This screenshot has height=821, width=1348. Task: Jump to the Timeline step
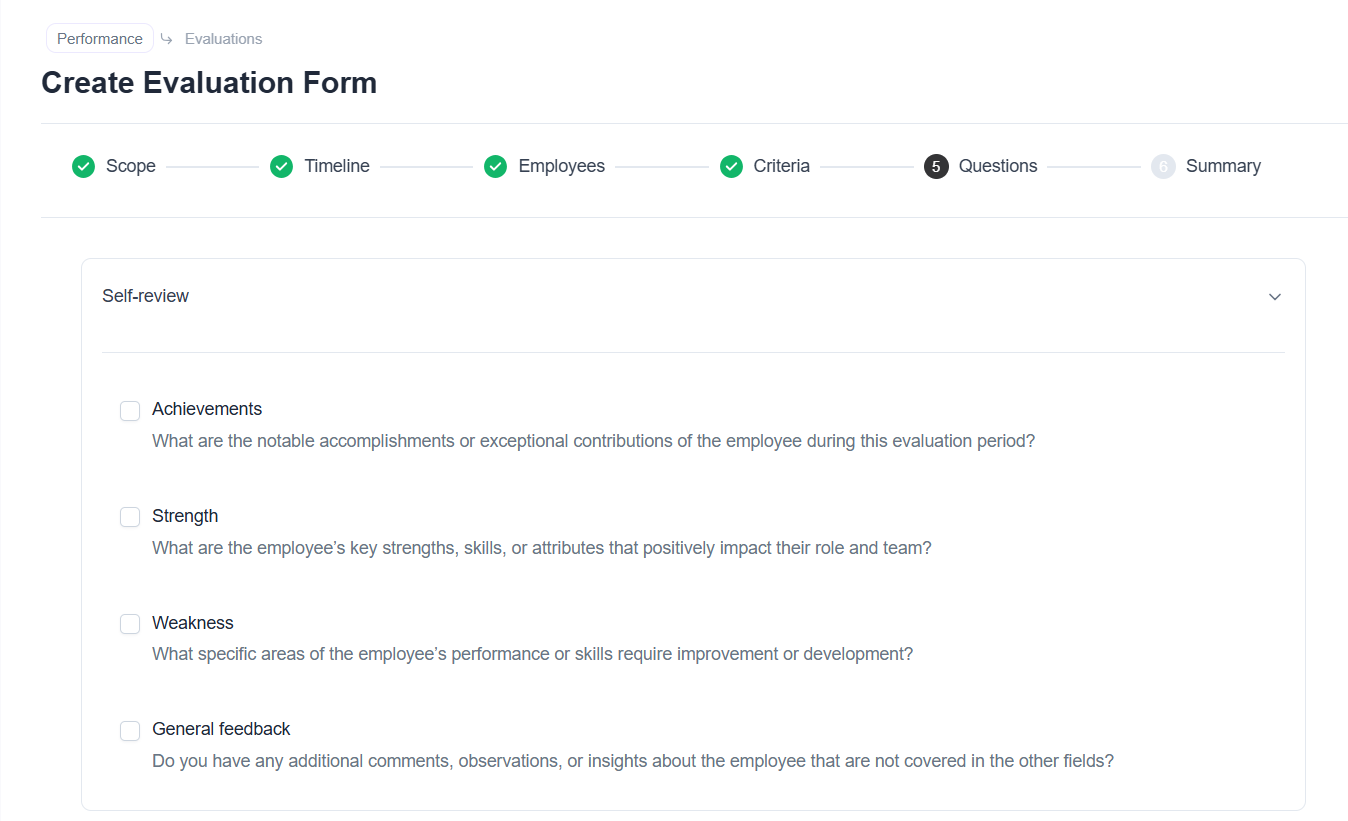coord(337,167)
